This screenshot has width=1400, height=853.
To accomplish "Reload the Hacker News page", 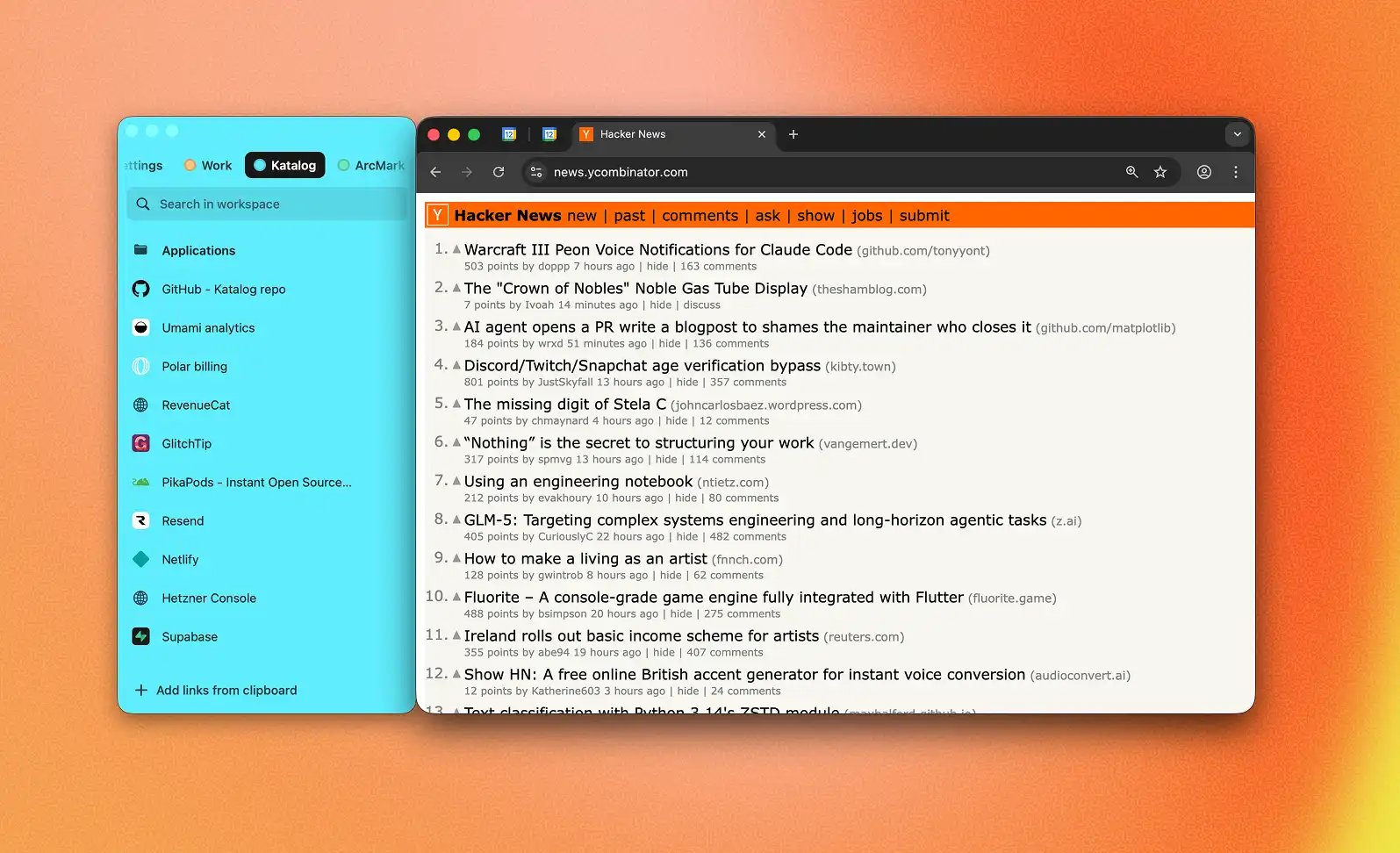I will (x=499, y=172).
